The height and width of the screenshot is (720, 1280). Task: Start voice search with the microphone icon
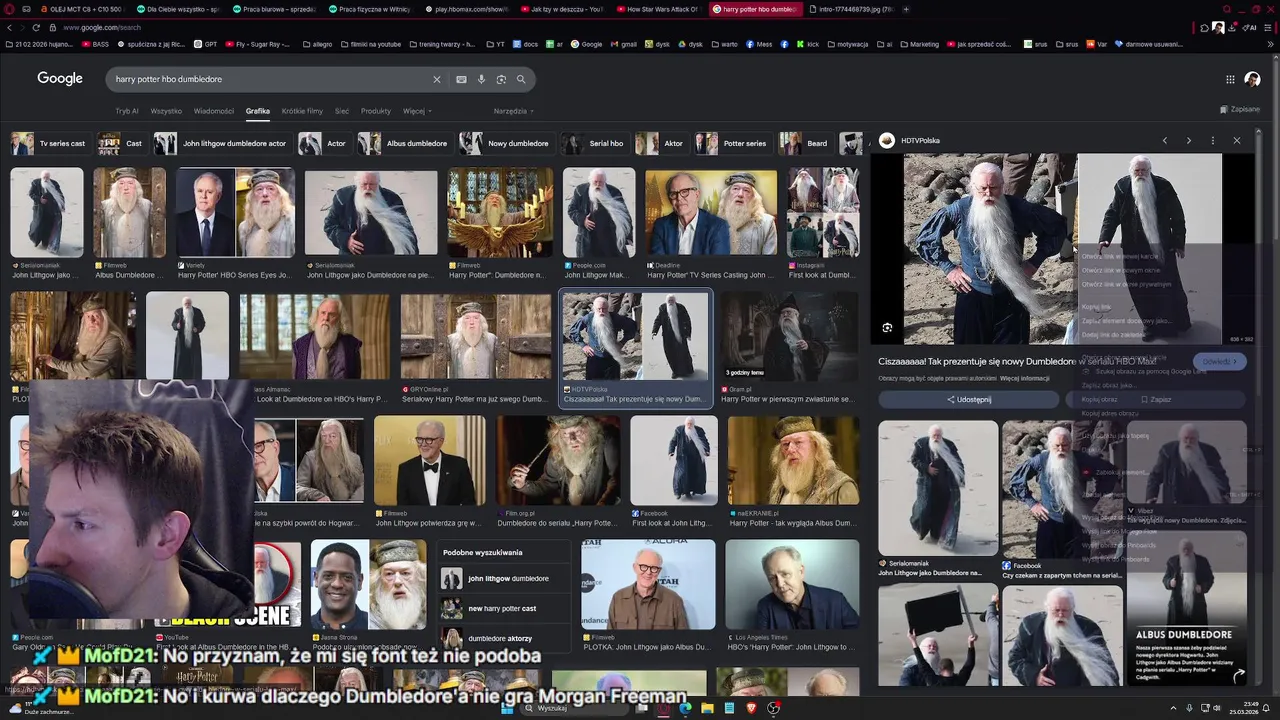481,79
